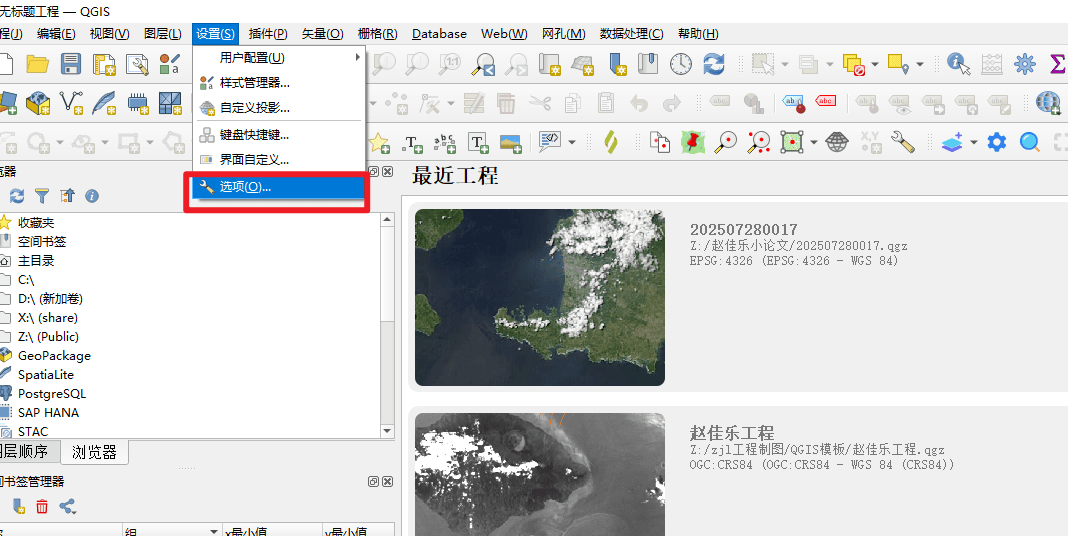Select Z:\ (Public) drive in browser
Screen dimensions: 1068x536
click(48, 336)
